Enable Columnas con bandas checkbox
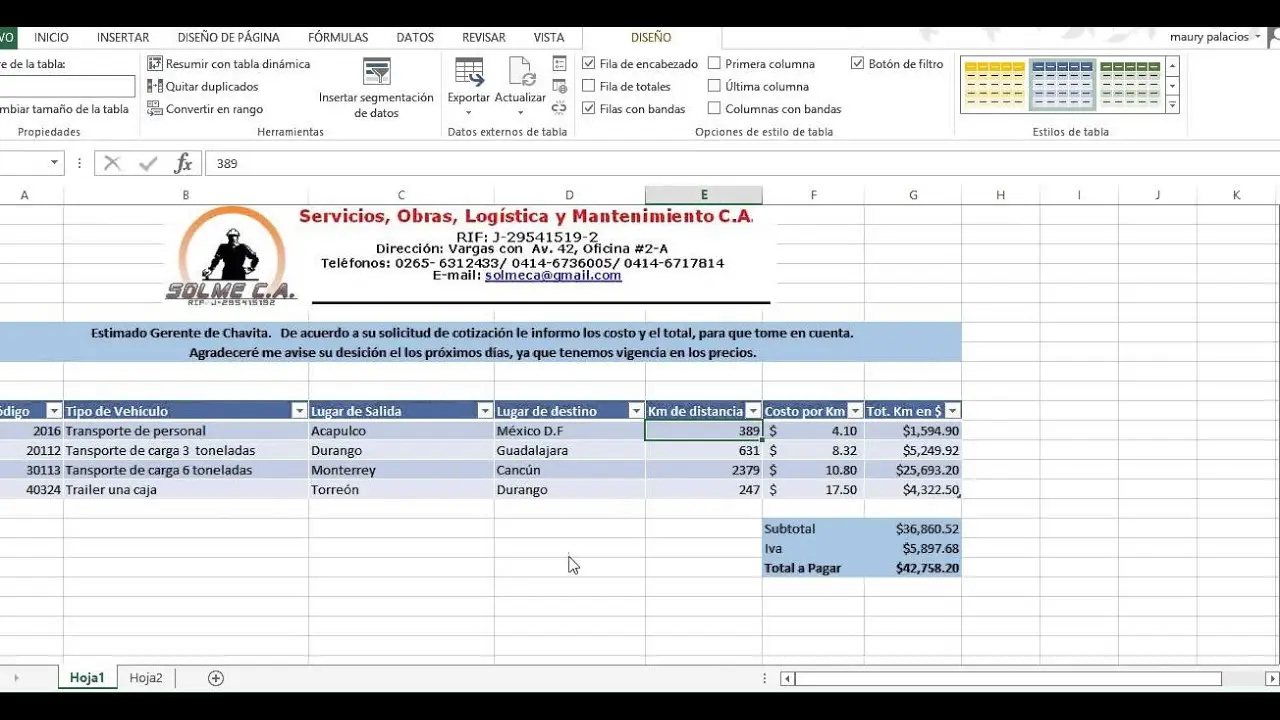The height and width of the screenshot is (720, 1280). tap(714, 108)
